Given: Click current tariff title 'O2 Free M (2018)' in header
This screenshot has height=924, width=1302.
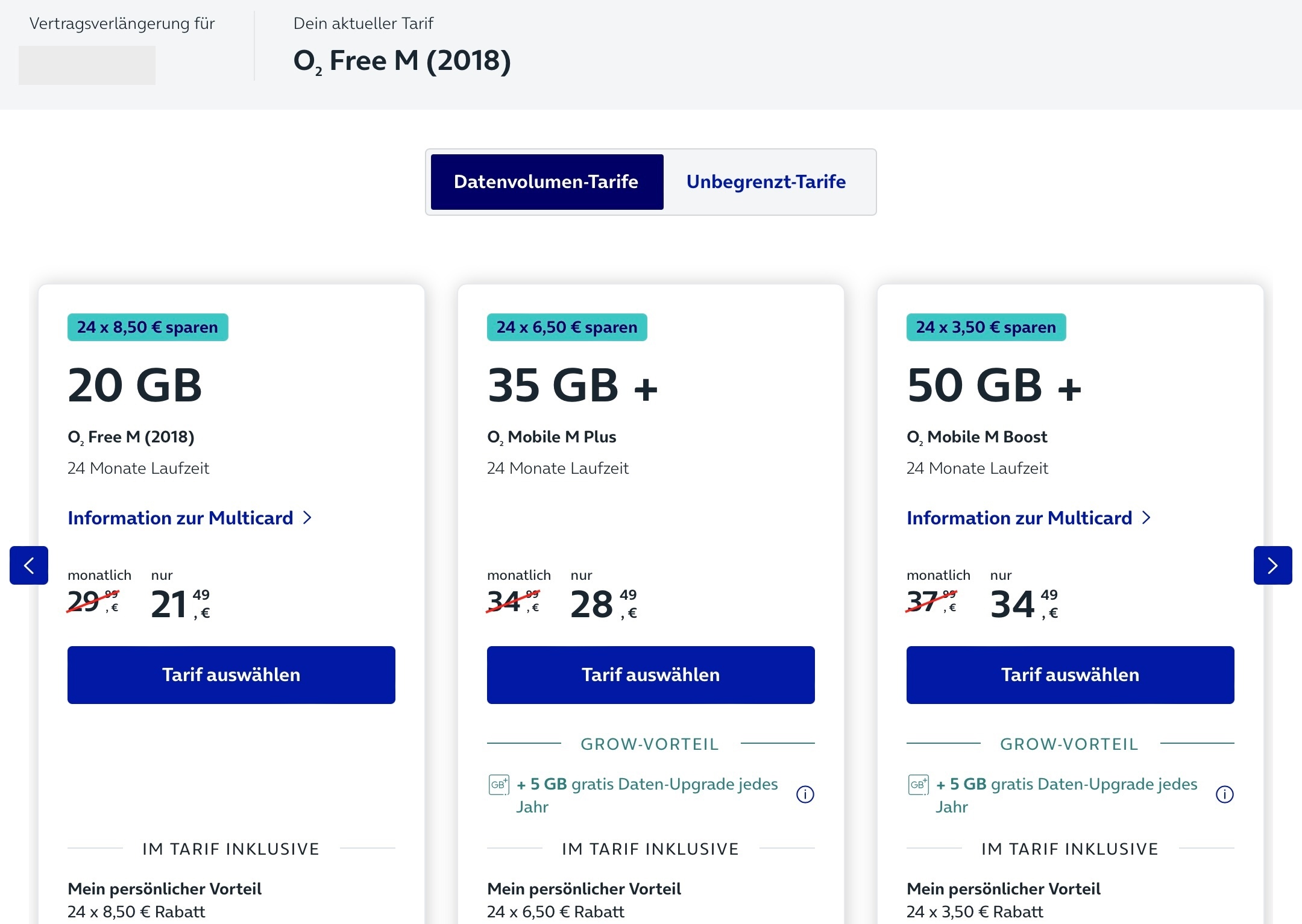Looking at the screenshot, I should [x=402, y=61].
